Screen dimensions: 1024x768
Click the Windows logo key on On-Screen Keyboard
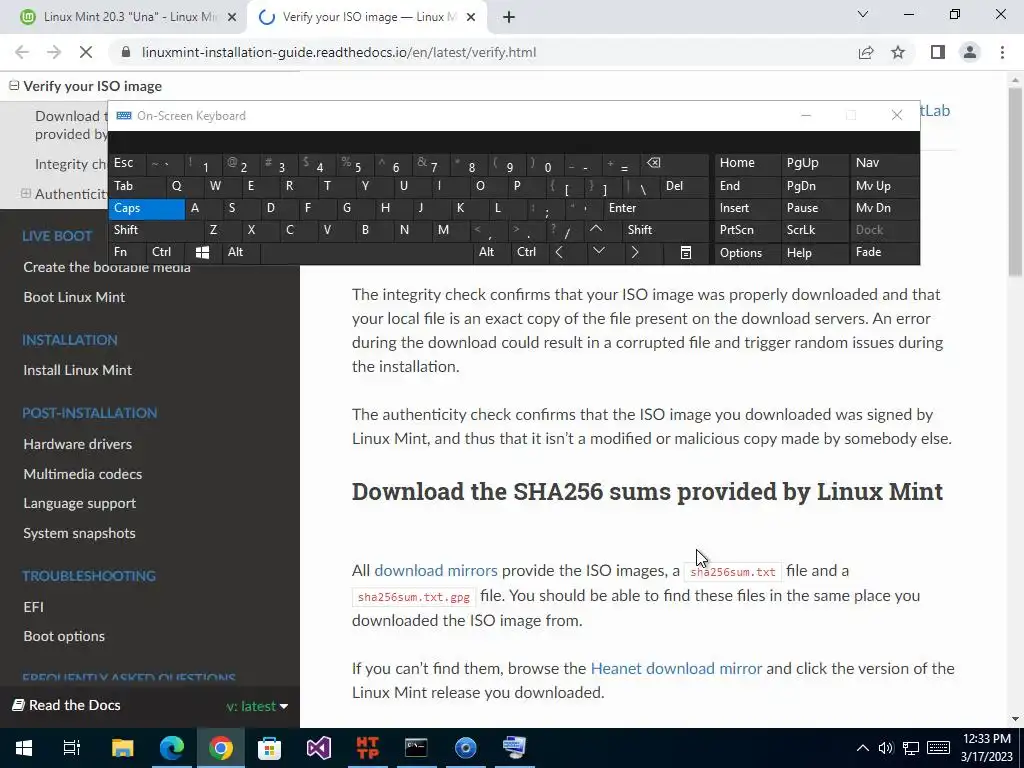click(x=202, y=252)
